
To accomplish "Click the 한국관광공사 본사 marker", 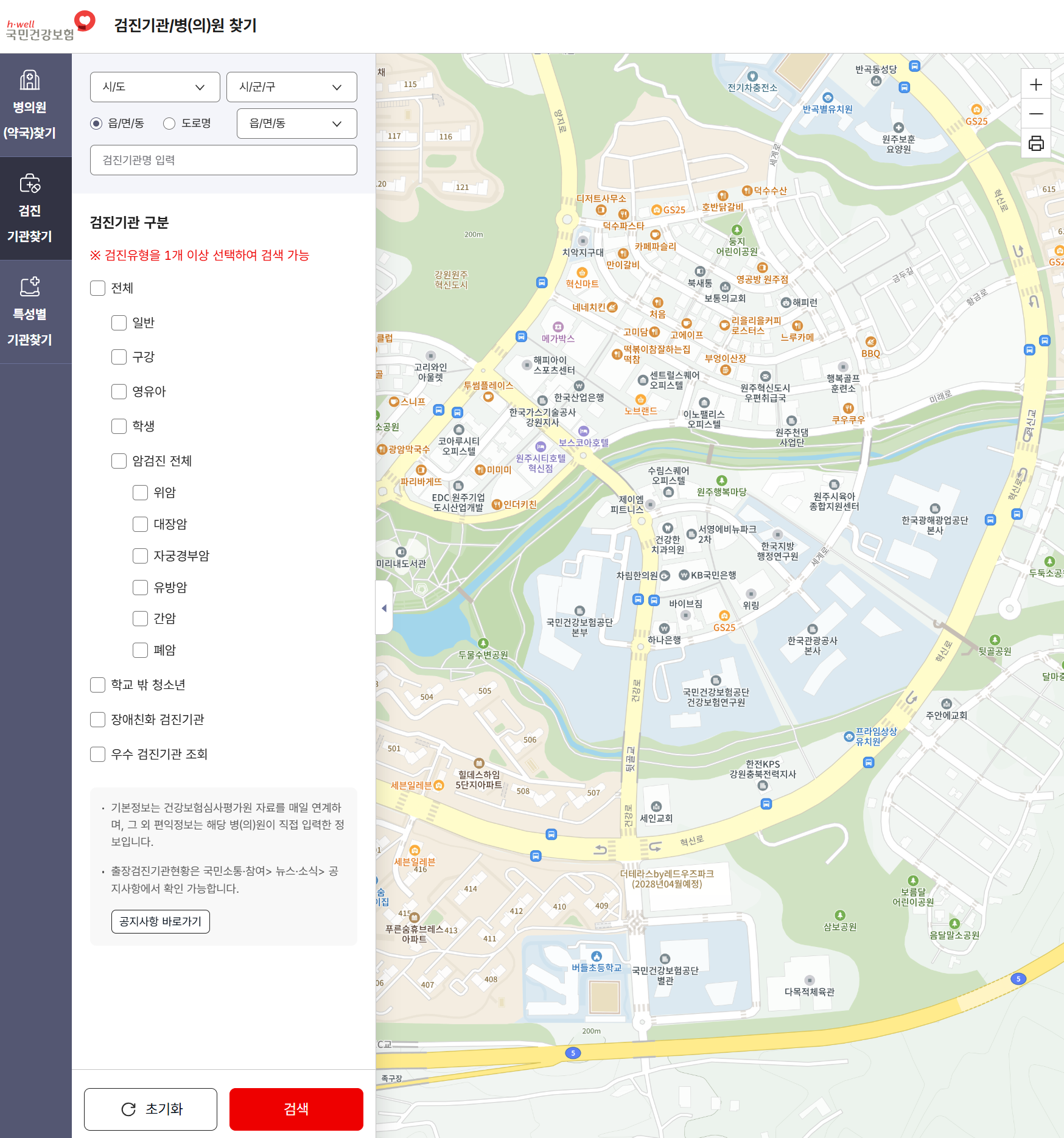I will point(813,629).
